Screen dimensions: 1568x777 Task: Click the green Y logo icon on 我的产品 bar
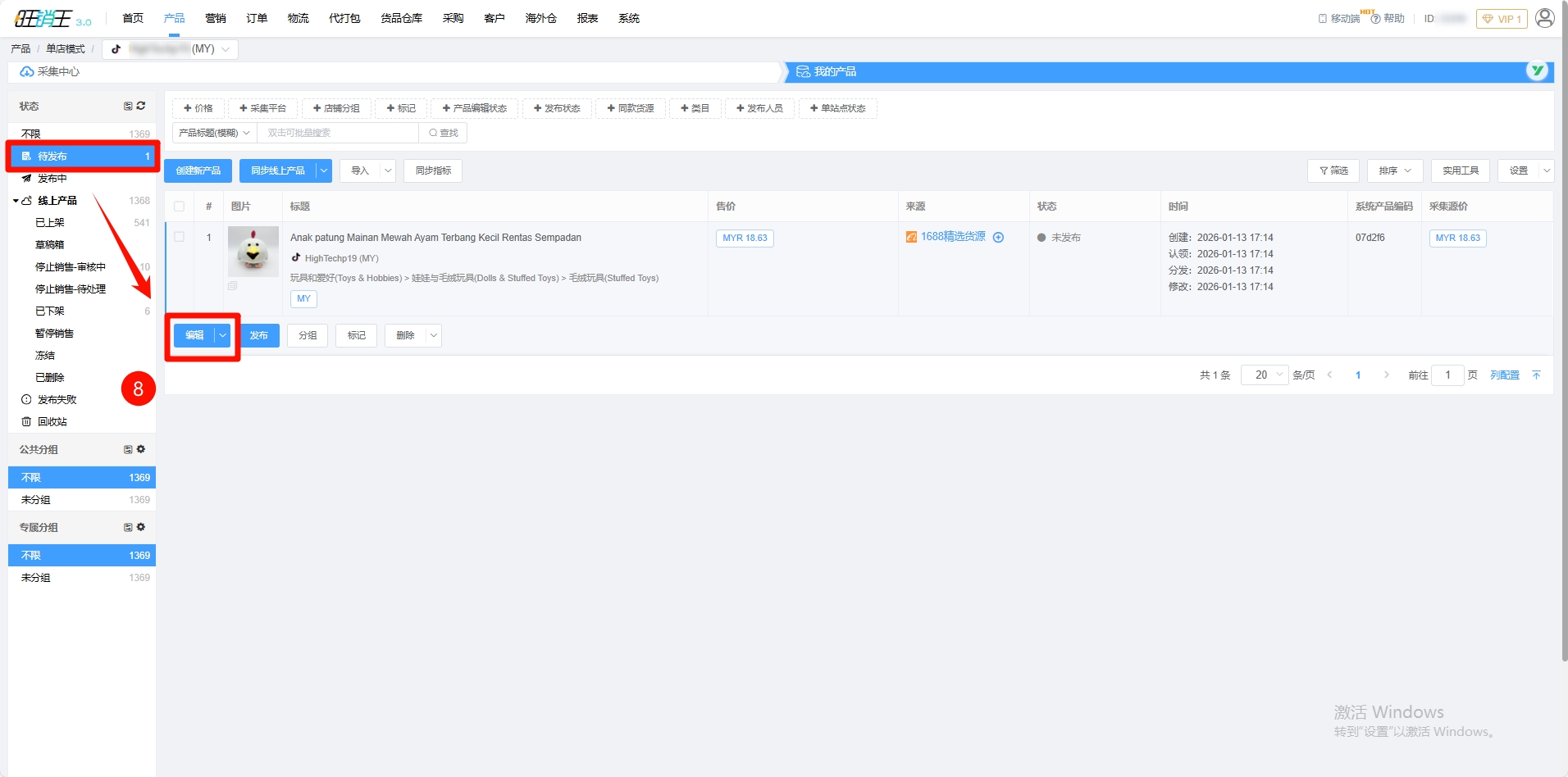pos(1537,71)
